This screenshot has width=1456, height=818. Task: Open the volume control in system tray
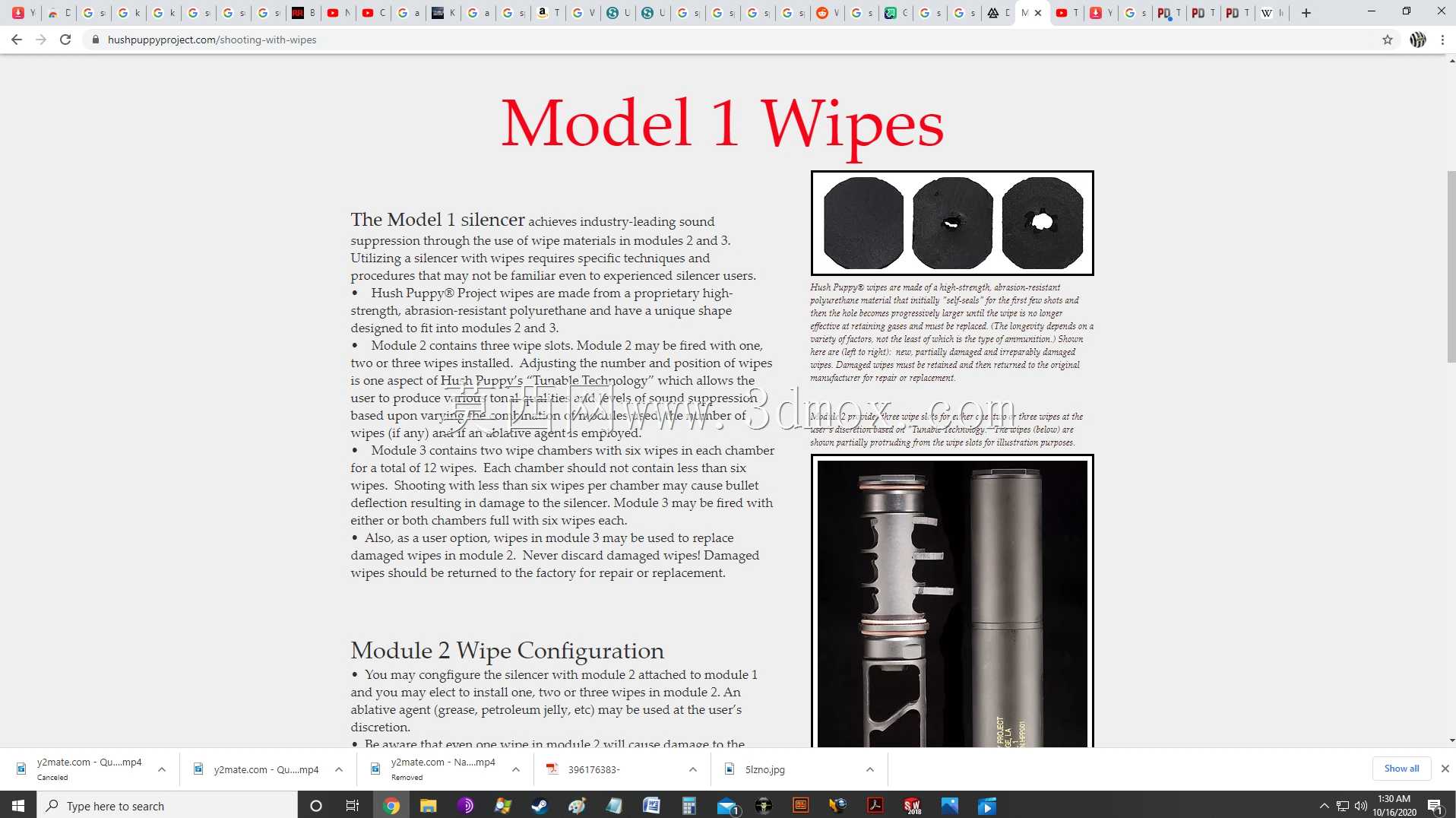click(x=1361, y=806)
